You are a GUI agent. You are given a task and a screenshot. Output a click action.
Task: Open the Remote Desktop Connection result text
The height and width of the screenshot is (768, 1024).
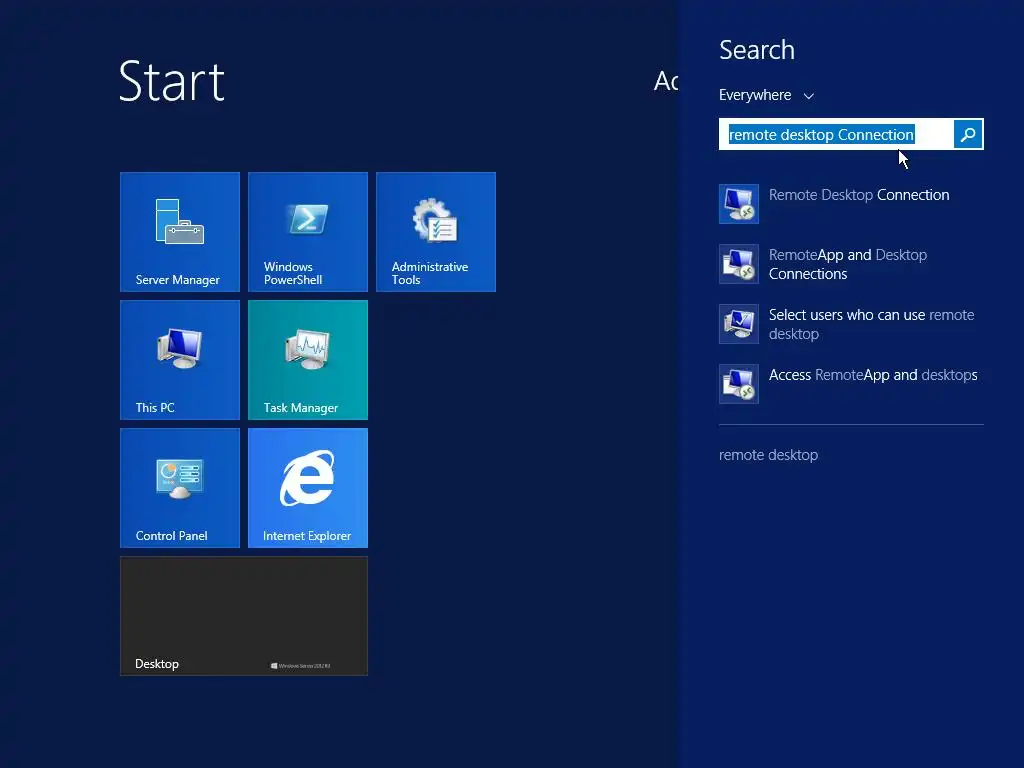pos(859,195)
